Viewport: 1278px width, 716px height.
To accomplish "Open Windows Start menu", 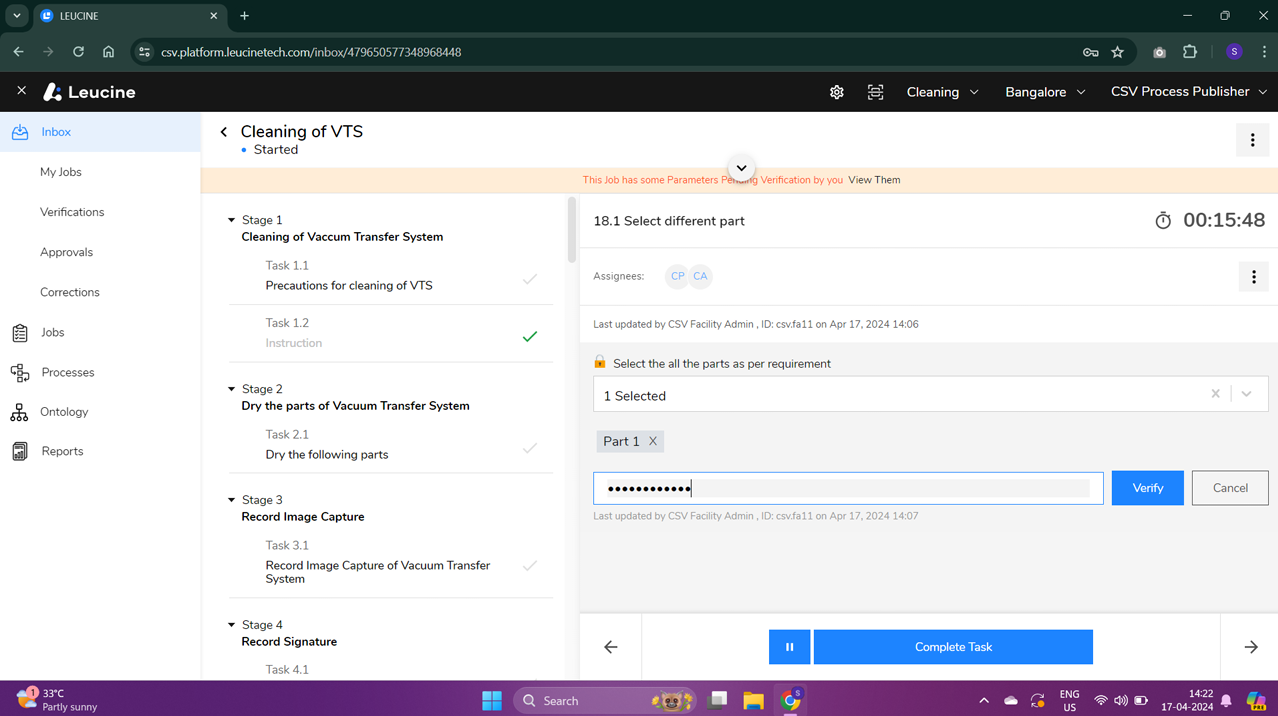I will tap(492, 701).
